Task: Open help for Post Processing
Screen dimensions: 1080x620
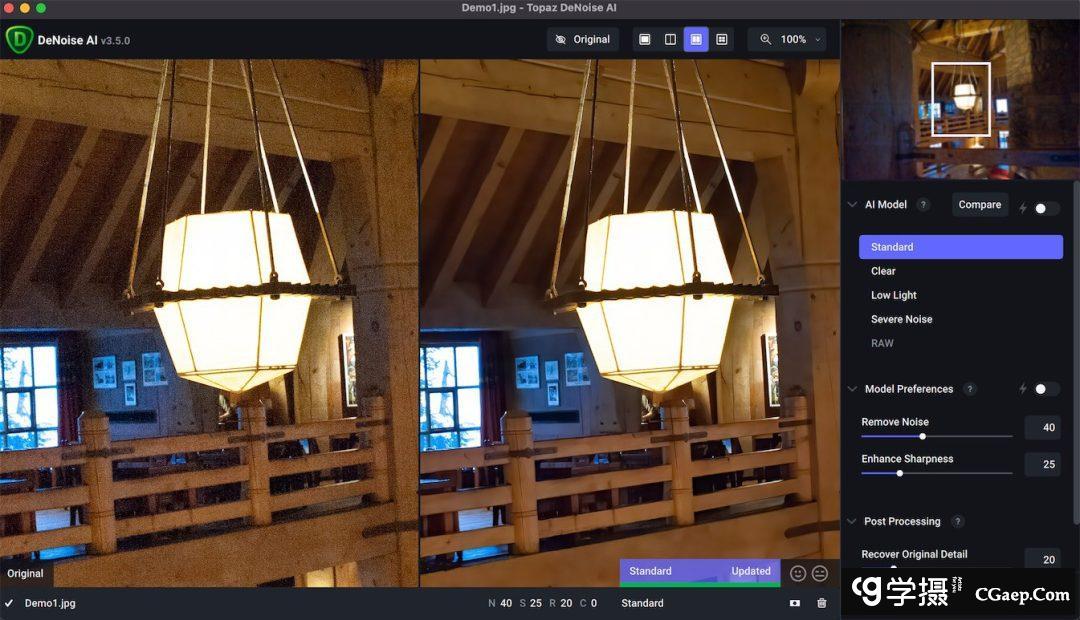Action: click(x=957, y=522)
